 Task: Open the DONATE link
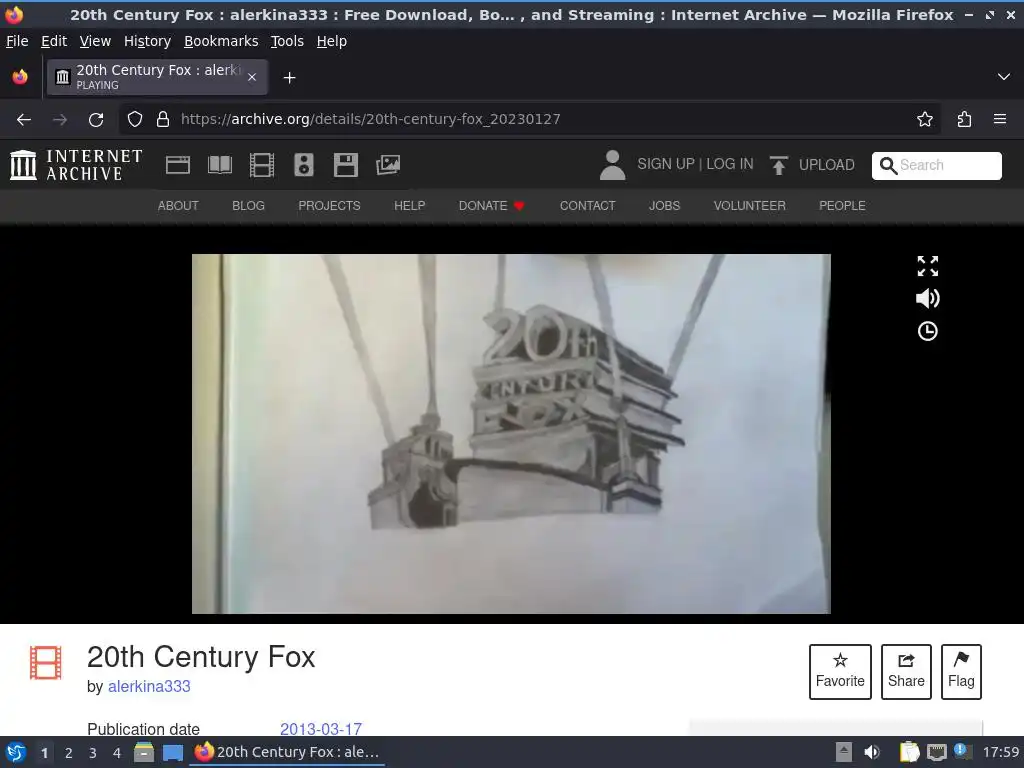[x=491, y=206]
